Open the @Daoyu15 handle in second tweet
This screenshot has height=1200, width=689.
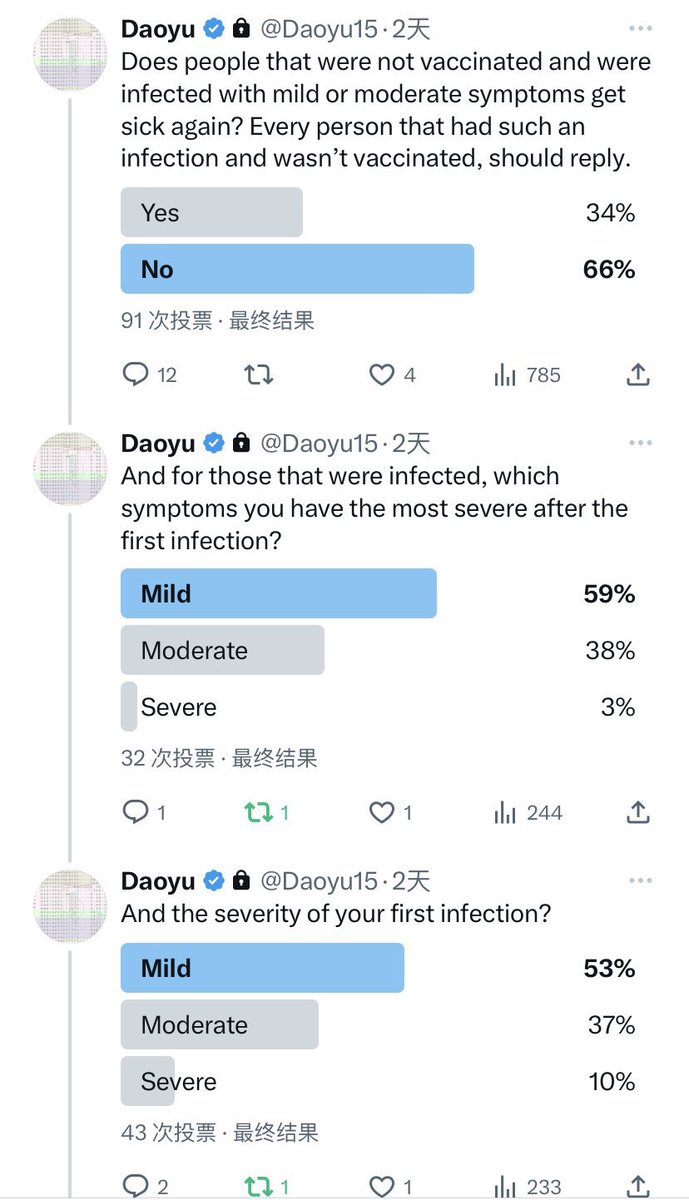click(319, 443)
